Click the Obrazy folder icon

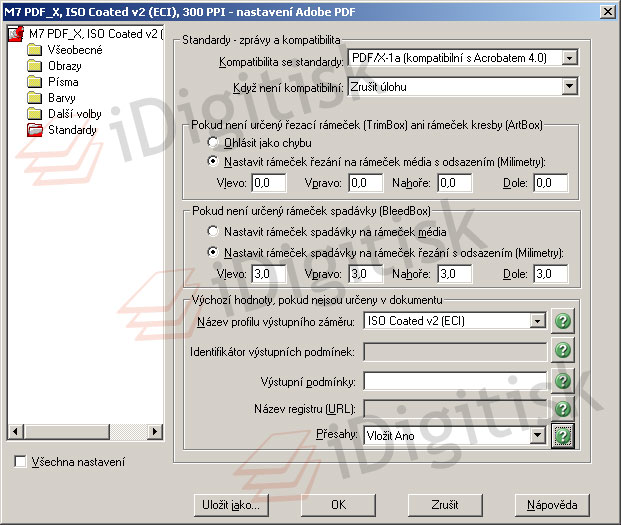(x=34, y=66)
